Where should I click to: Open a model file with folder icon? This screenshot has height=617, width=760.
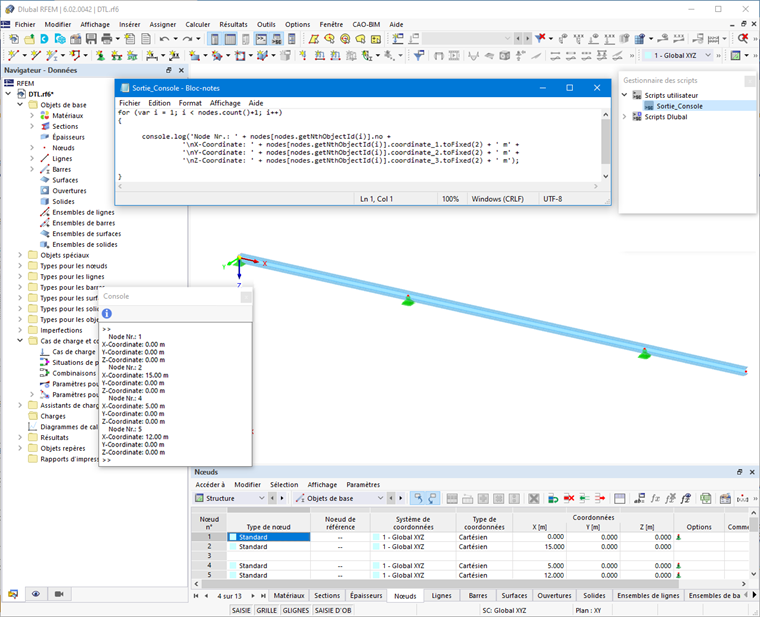29,39
